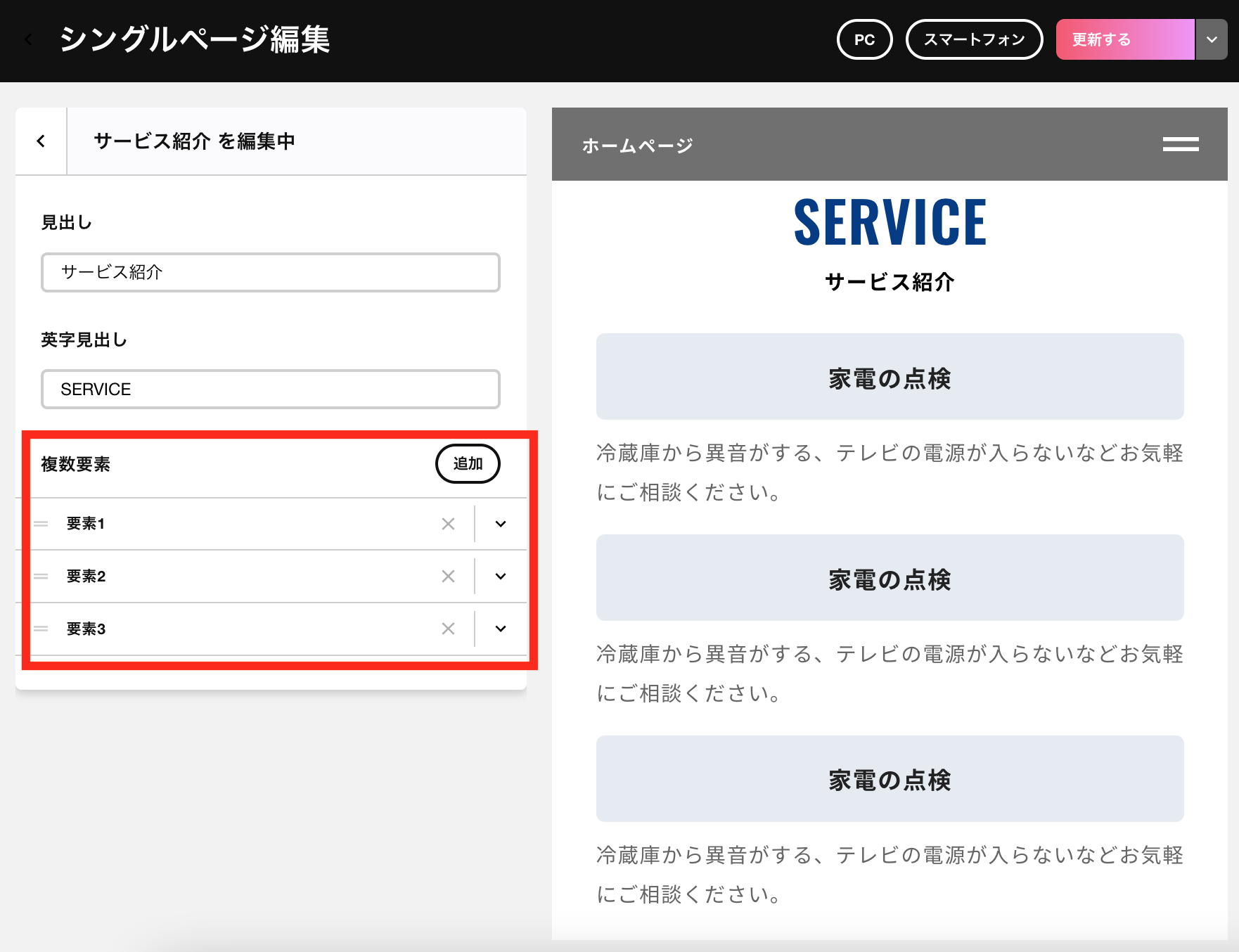The height and width of the screenshot is (952, 1239).
Task: Expand 要素2 with its chevron
Action: point(501,577)
